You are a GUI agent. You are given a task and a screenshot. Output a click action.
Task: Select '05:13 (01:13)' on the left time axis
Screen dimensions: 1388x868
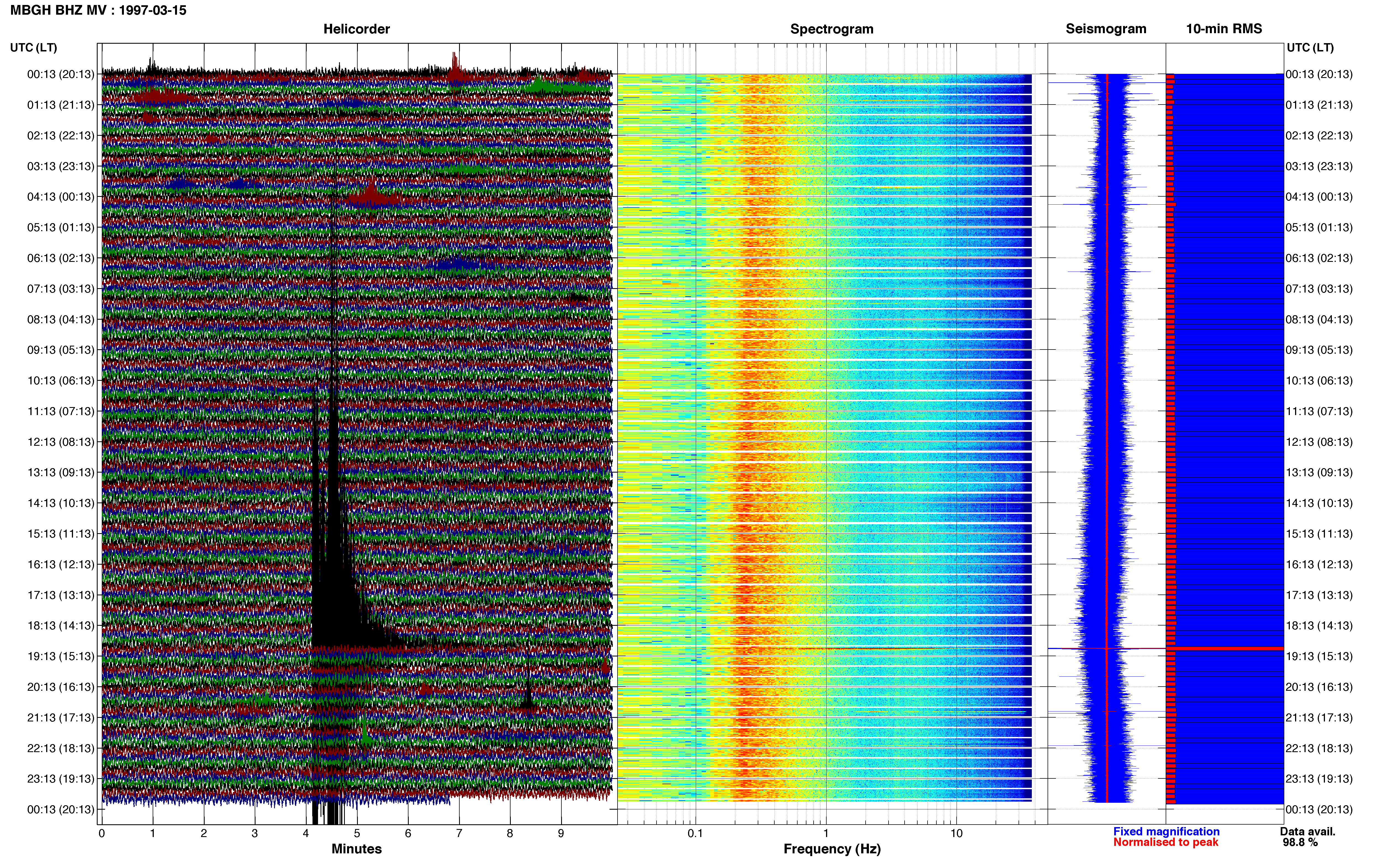pyautogui.click(x=61, y=227)
